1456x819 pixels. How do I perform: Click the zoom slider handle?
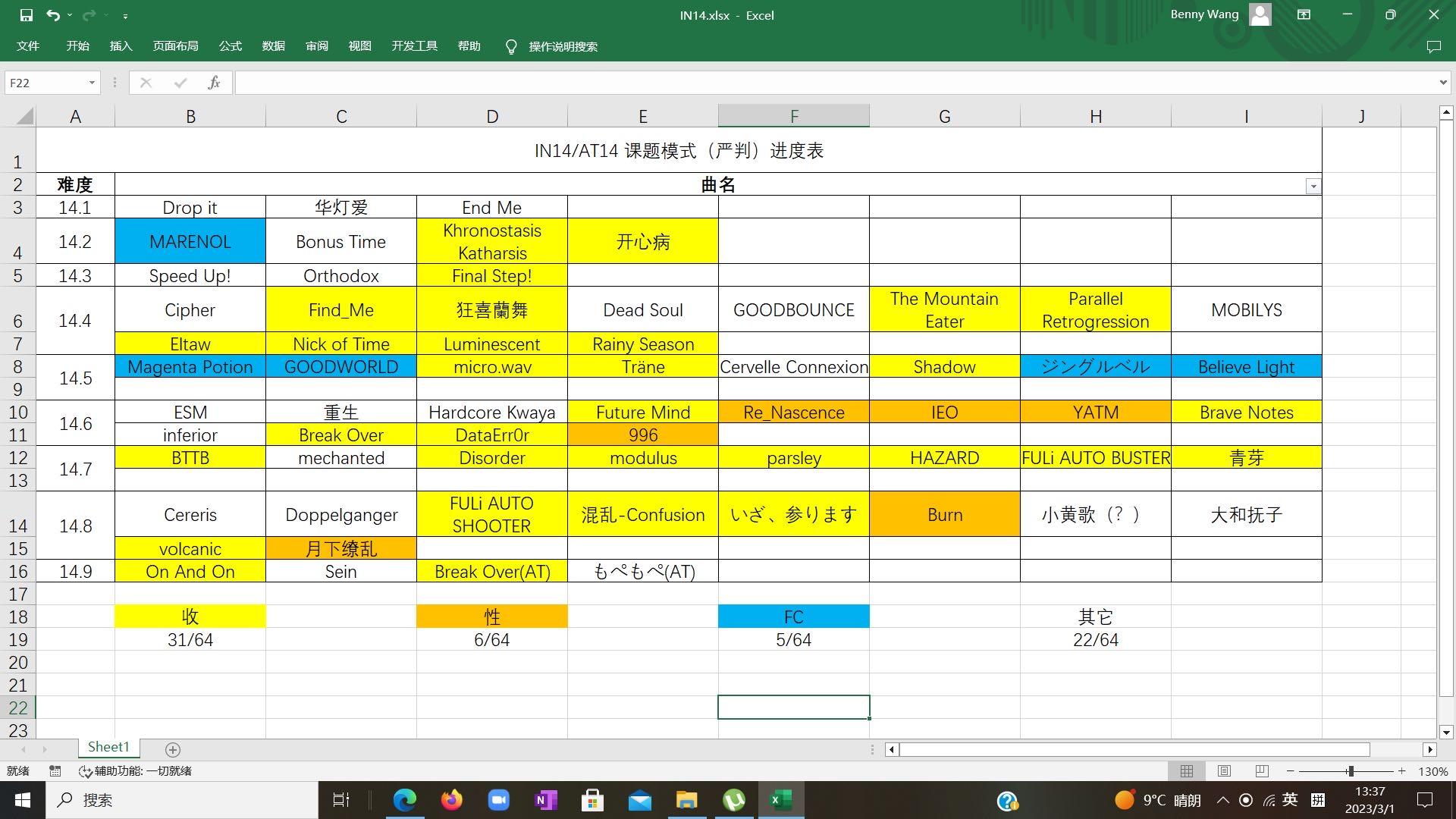tap(1351, 771)
